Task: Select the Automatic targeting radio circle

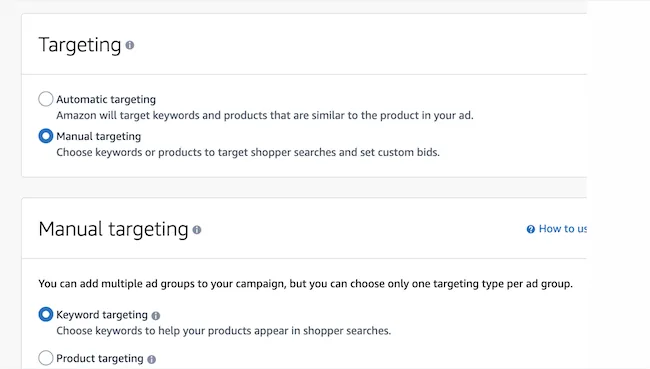Action: 46,99
